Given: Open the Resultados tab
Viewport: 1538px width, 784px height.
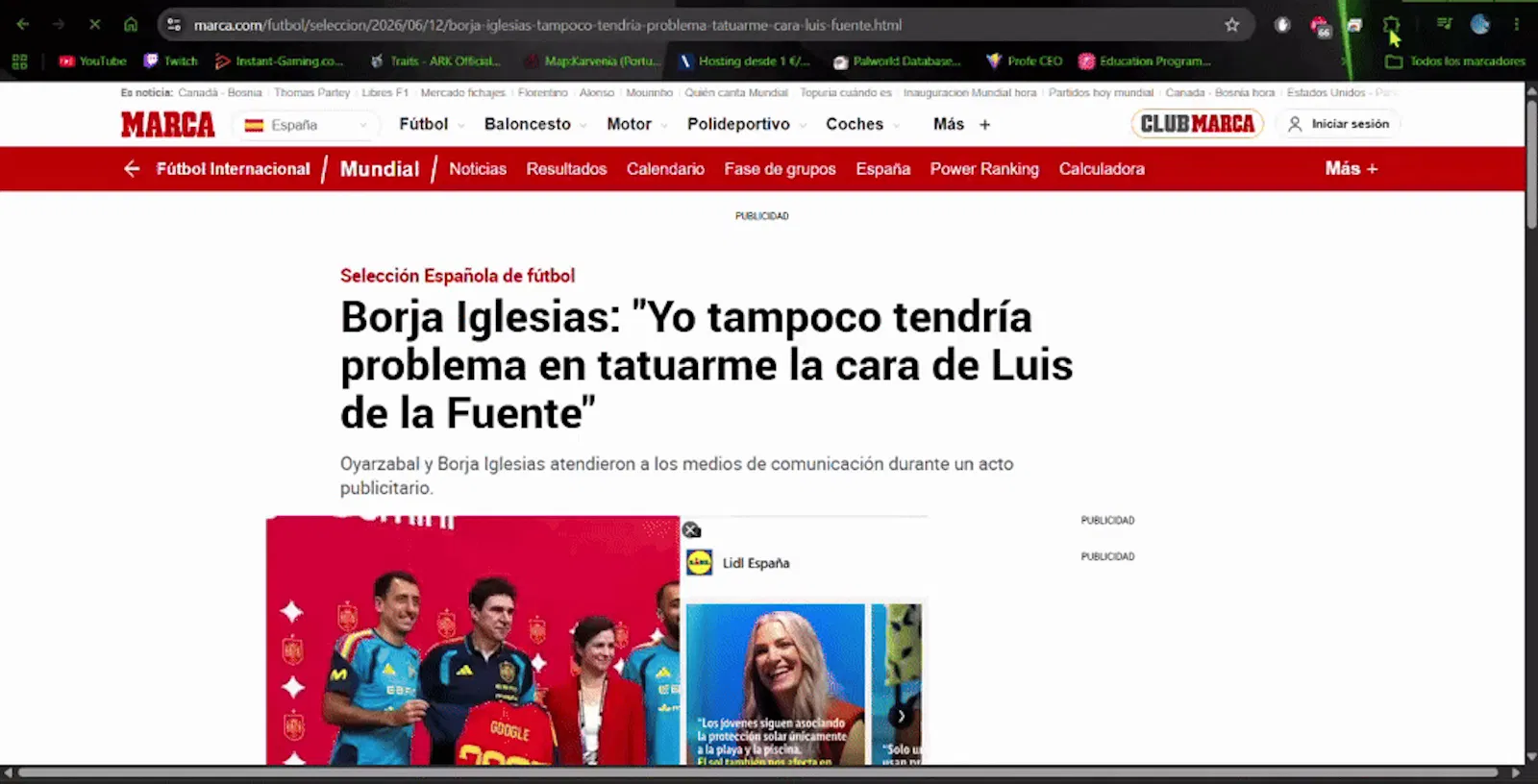Looking at the screenshot, I should (x=566, y=169).
